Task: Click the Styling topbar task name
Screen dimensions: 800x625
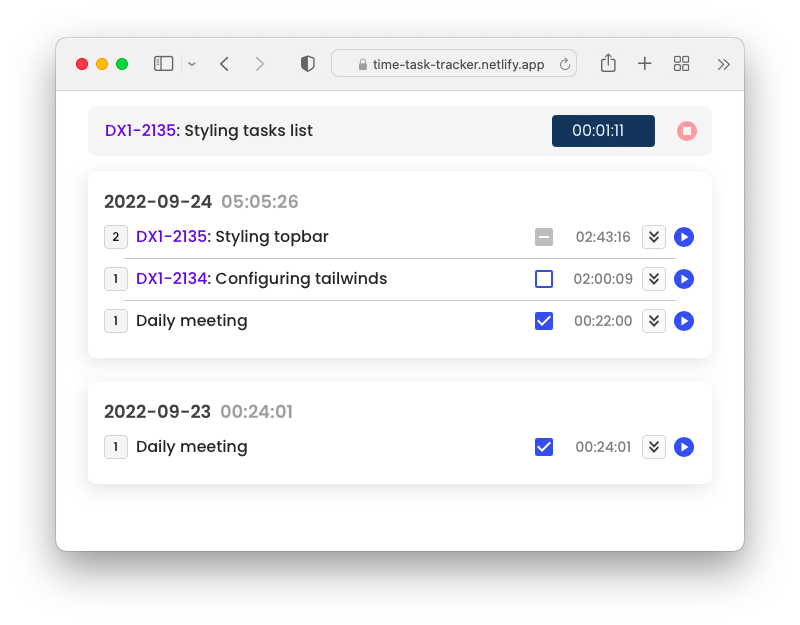Action: (272, 237)
